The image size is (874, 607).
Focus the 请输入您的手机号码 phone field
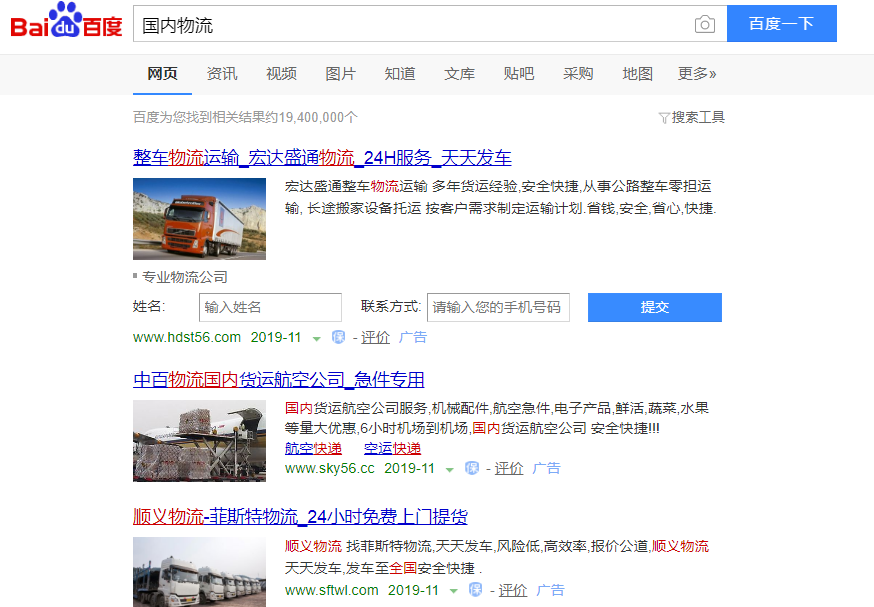(498, 307)
